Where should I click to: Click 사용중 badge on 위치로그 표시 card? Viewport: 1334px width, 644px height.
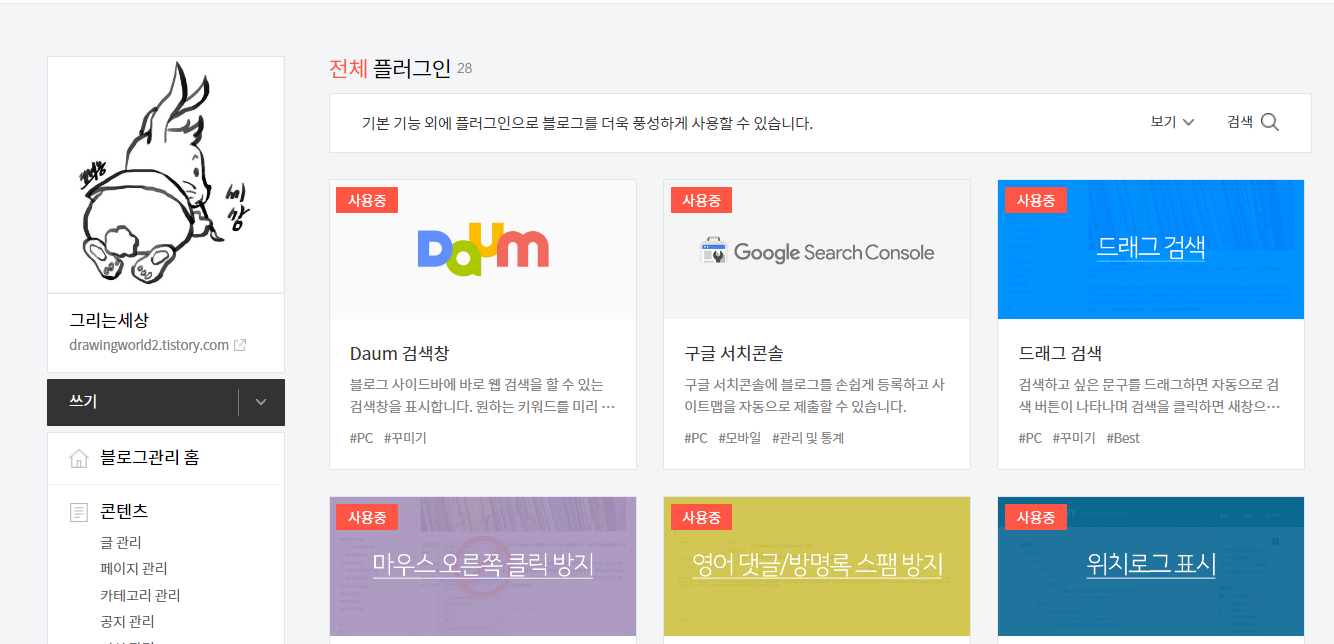[x=1036, y=517]
